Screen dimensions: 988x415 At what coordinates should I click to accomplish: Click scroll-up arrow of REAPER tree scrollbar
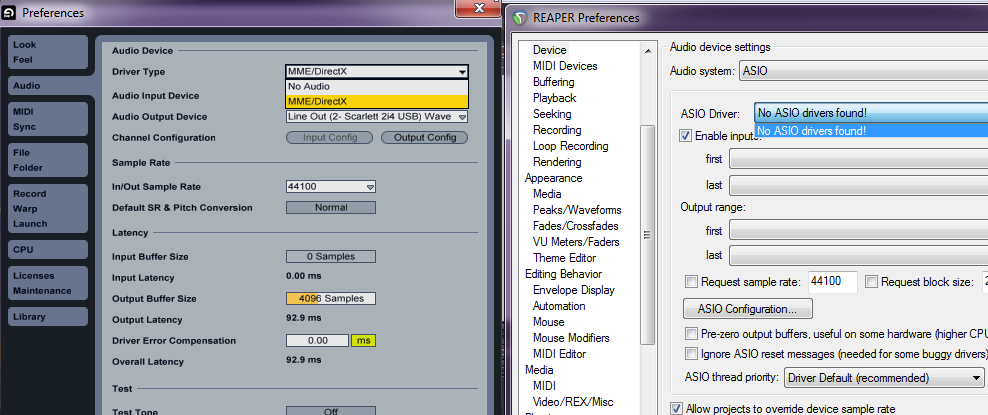(x=647, y=51)
